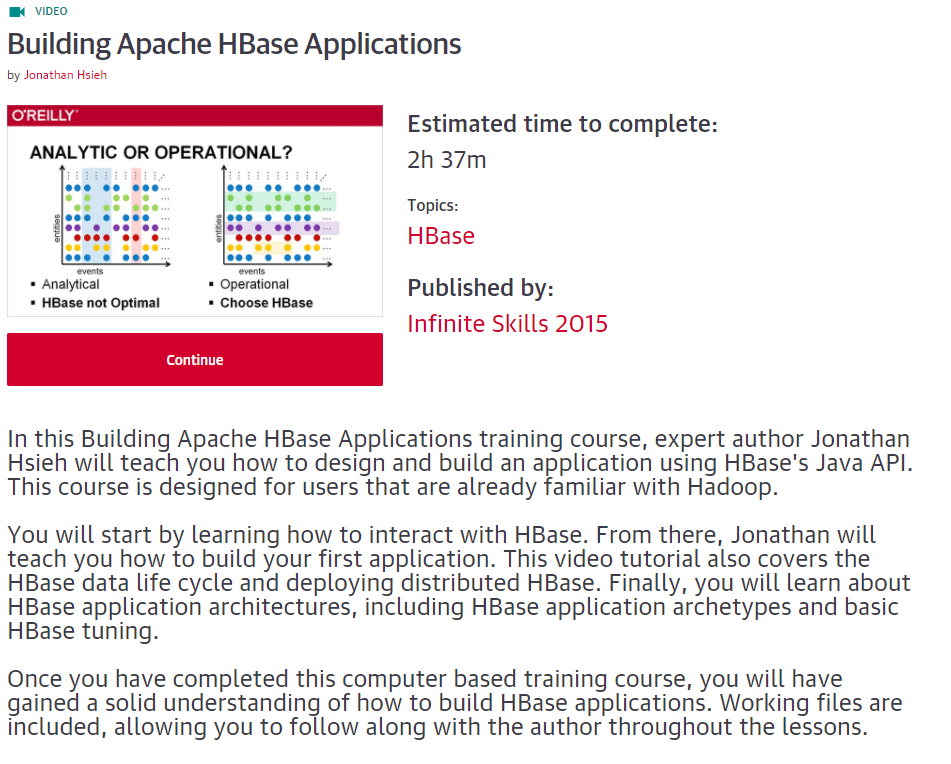Click the Estimated time to complete heading

tap(563, 124)
